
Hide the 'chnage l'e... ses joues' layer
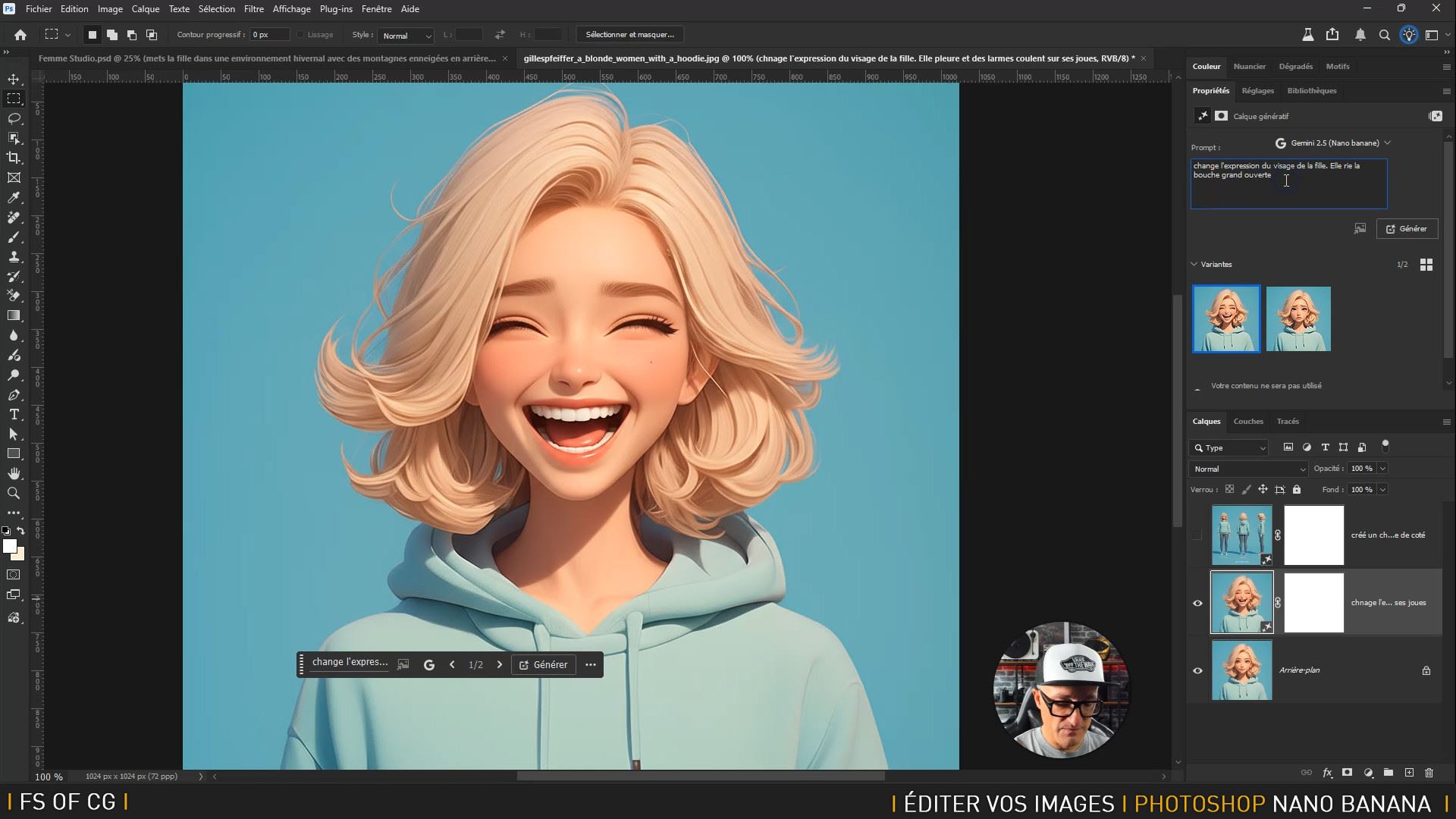[x=1197, y=603]
